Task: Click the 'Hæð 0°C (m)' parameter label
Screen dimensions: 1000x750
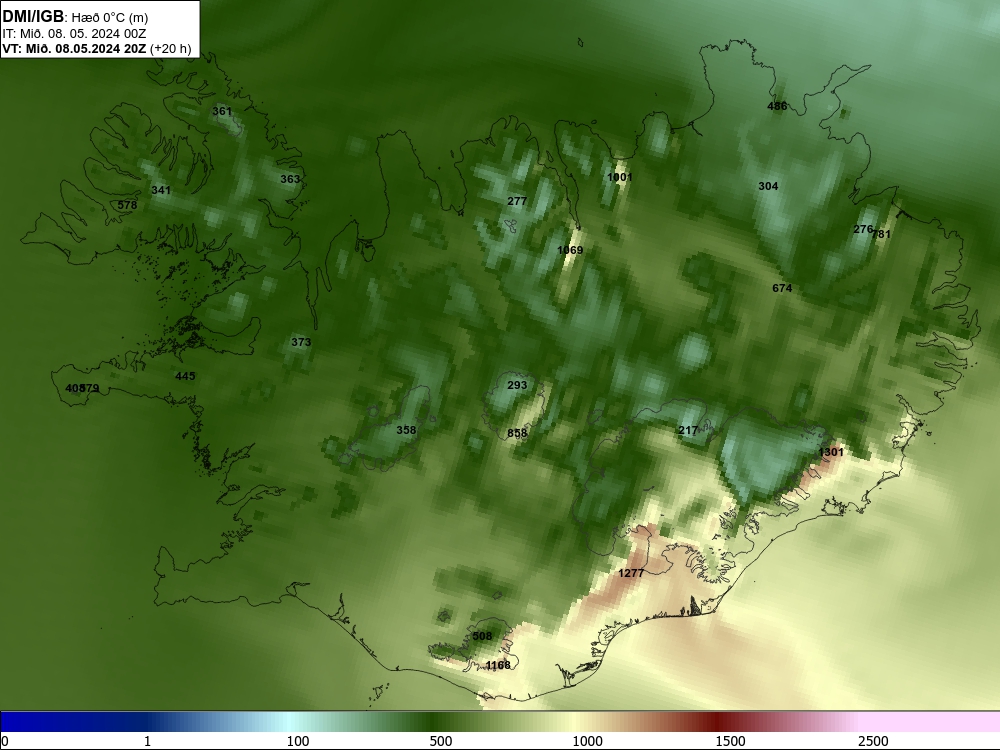Action: pyautogui.click(x=110, y=18)
